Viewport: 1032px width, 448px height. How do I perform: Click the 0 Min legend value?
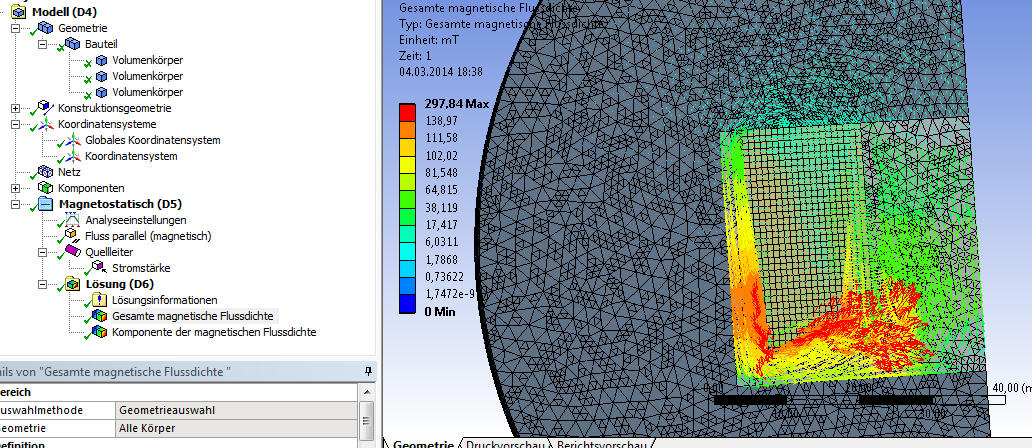coord(440,312)
